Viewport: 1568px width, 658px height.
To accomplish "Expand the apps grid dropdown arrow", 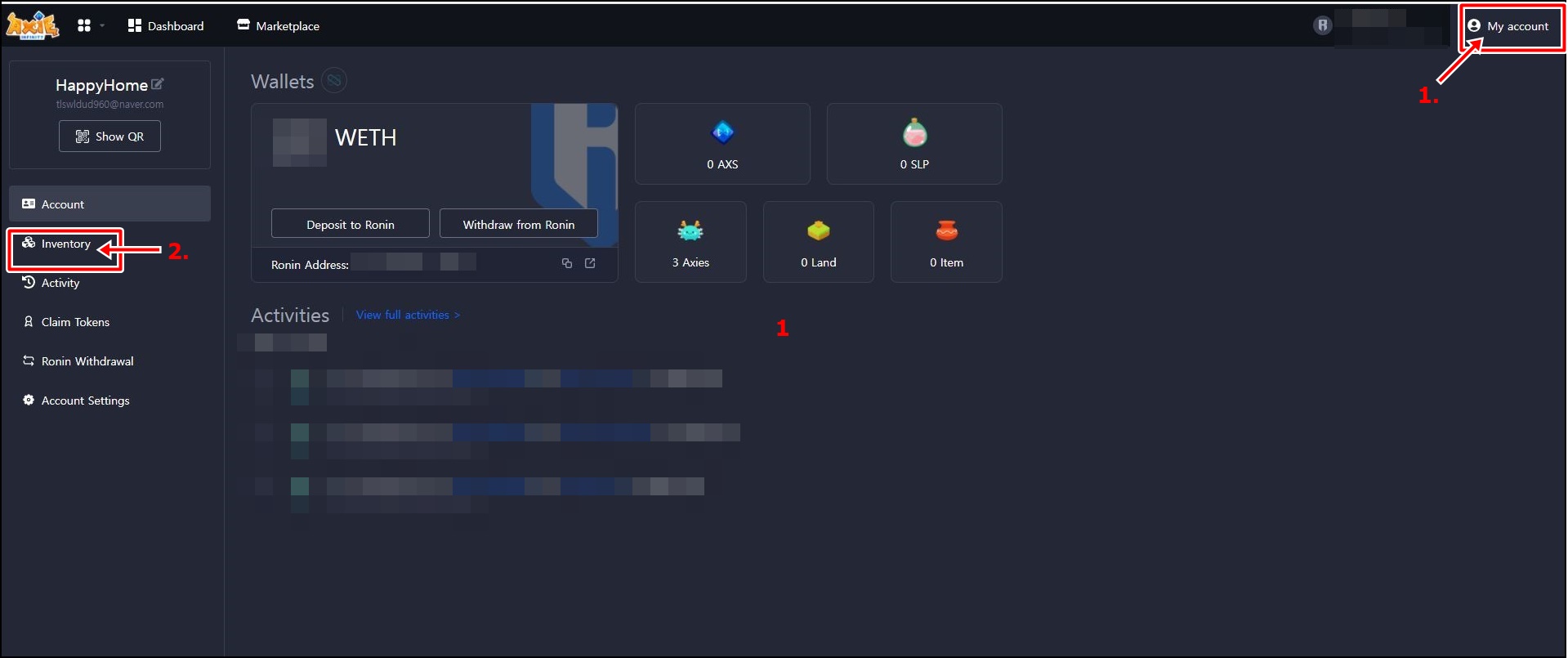I will tap(102, 25).
